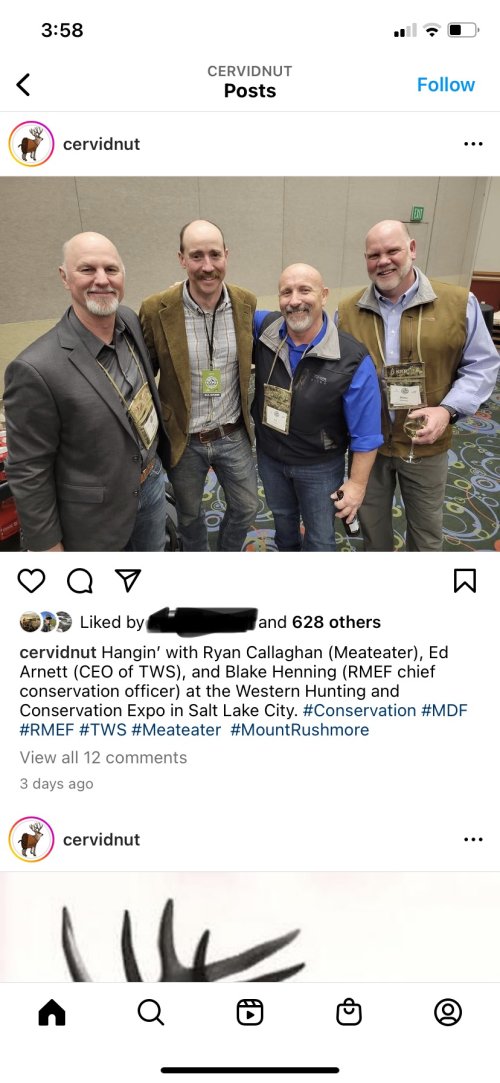Open more options for second cervidnut post

point(473,839)
